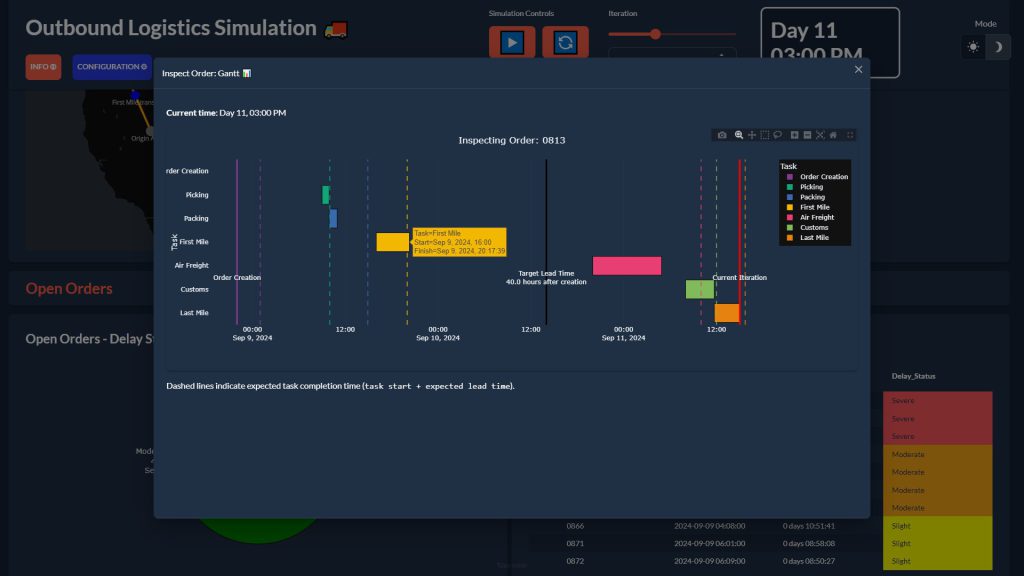Click the orange Last Mile bar
The image size is (1024, 576).
(x=727, y=313)
